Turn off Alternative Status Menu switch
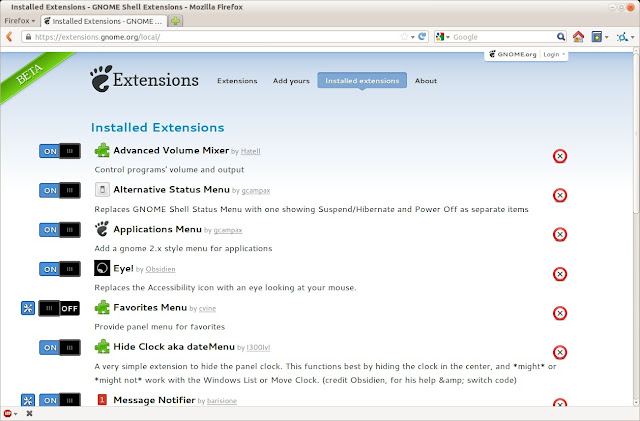 (60, 190)
